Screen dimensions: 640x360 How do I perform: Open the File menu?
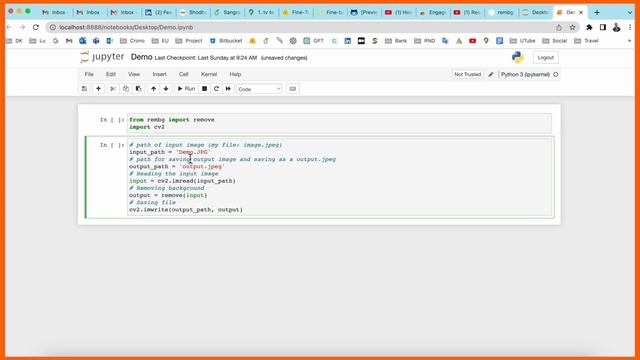[x=89, y=74]
